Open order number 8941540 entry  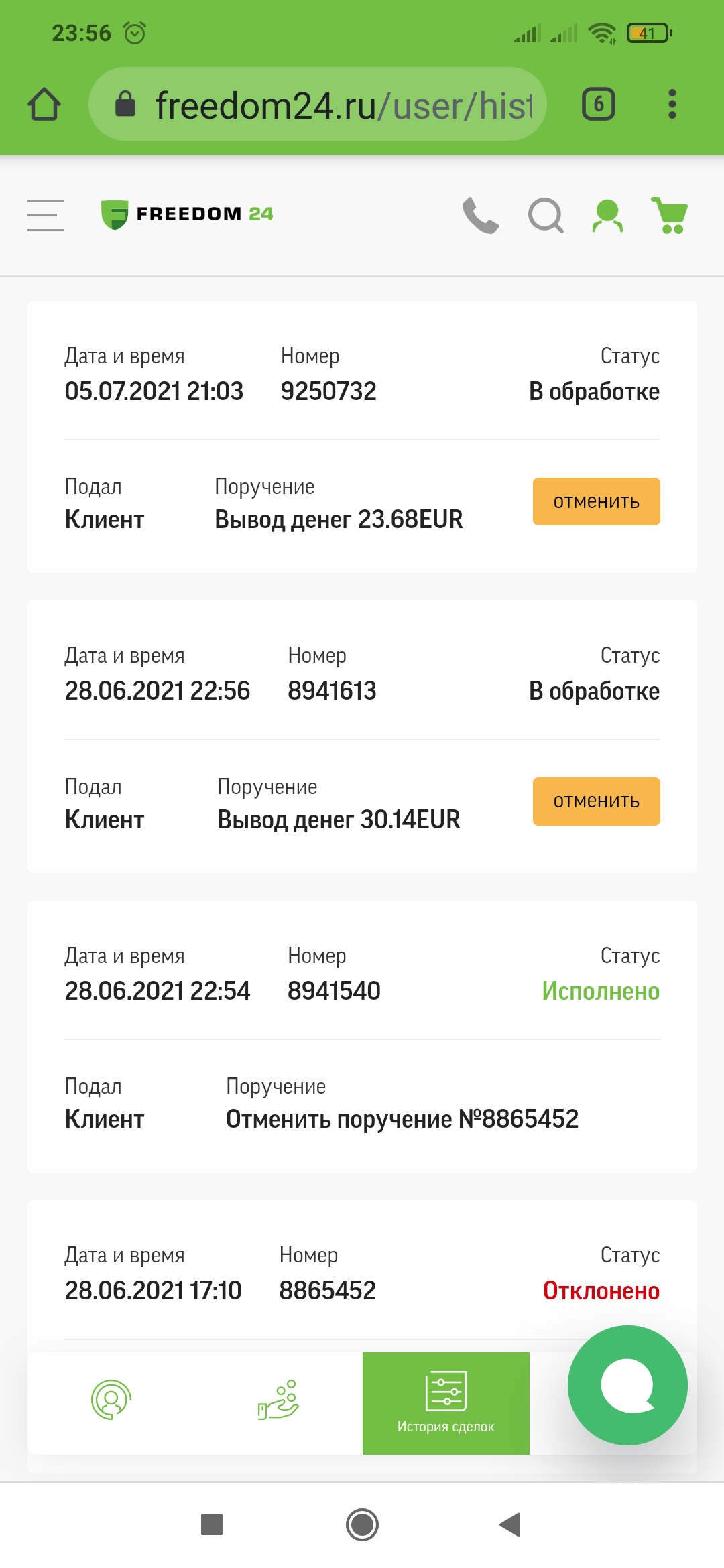coord(362,1037)
